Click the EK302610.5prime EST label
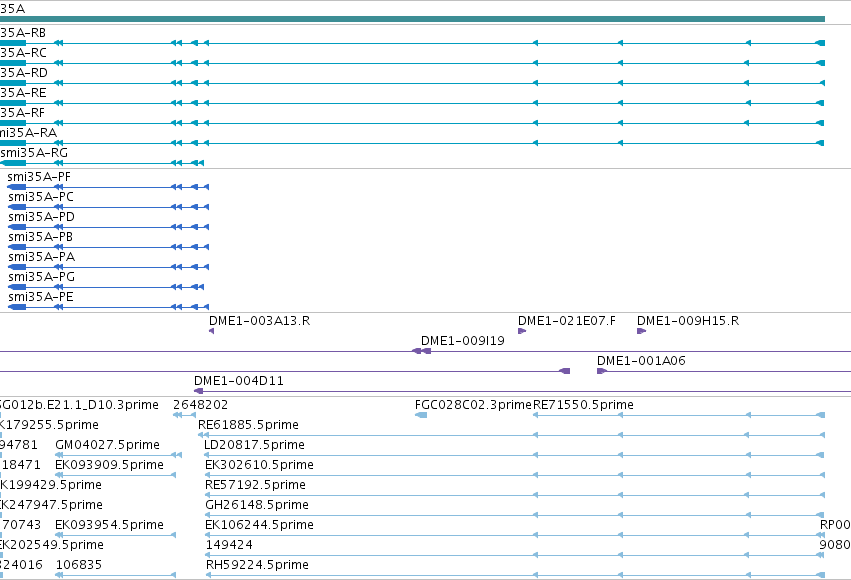The height and width of the screenshot is (580, 851). (259, 465)
